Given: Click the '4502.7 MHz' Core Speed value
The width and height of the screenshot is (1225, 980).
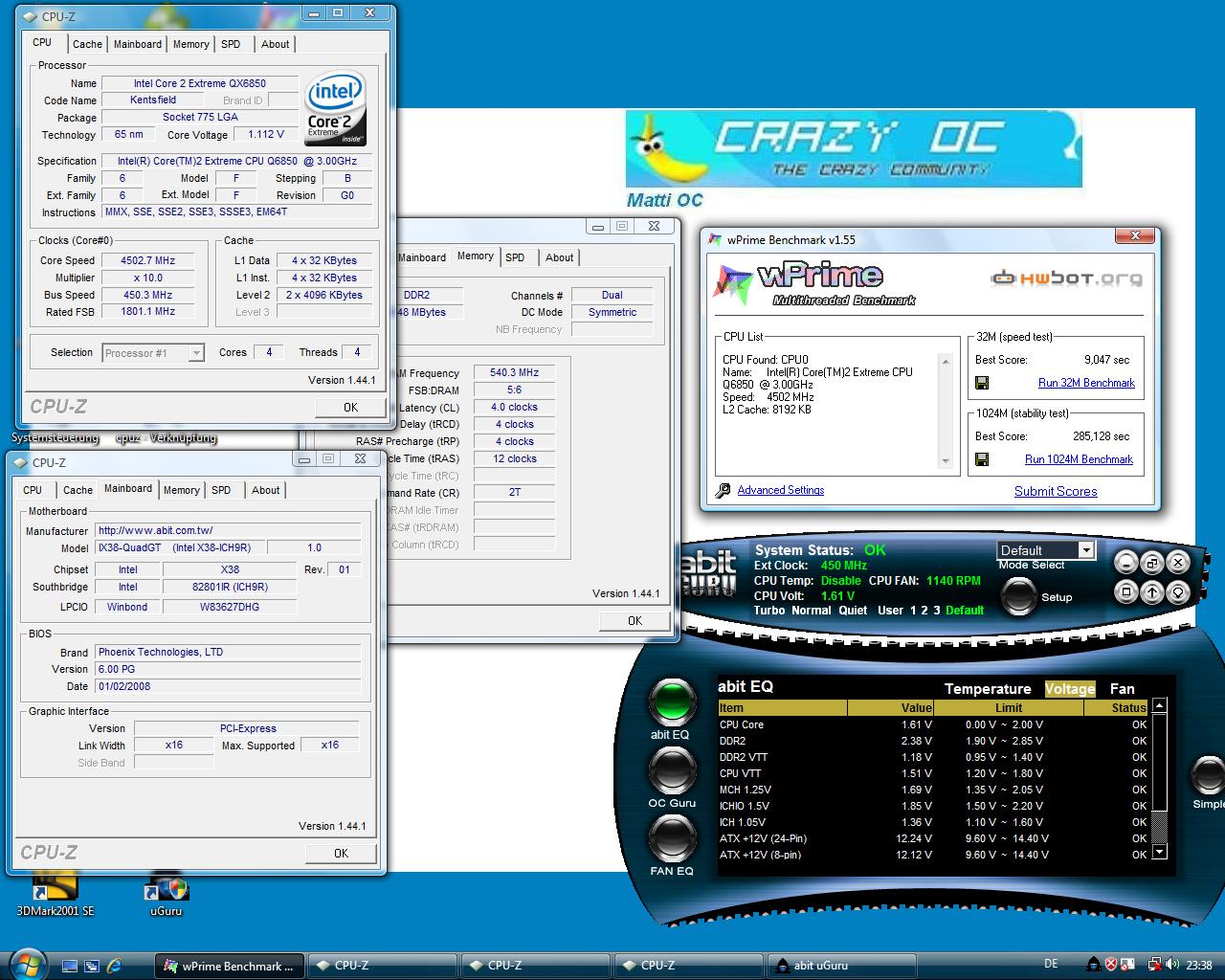Looking at the screenshot, I should [x=147, y=260].
